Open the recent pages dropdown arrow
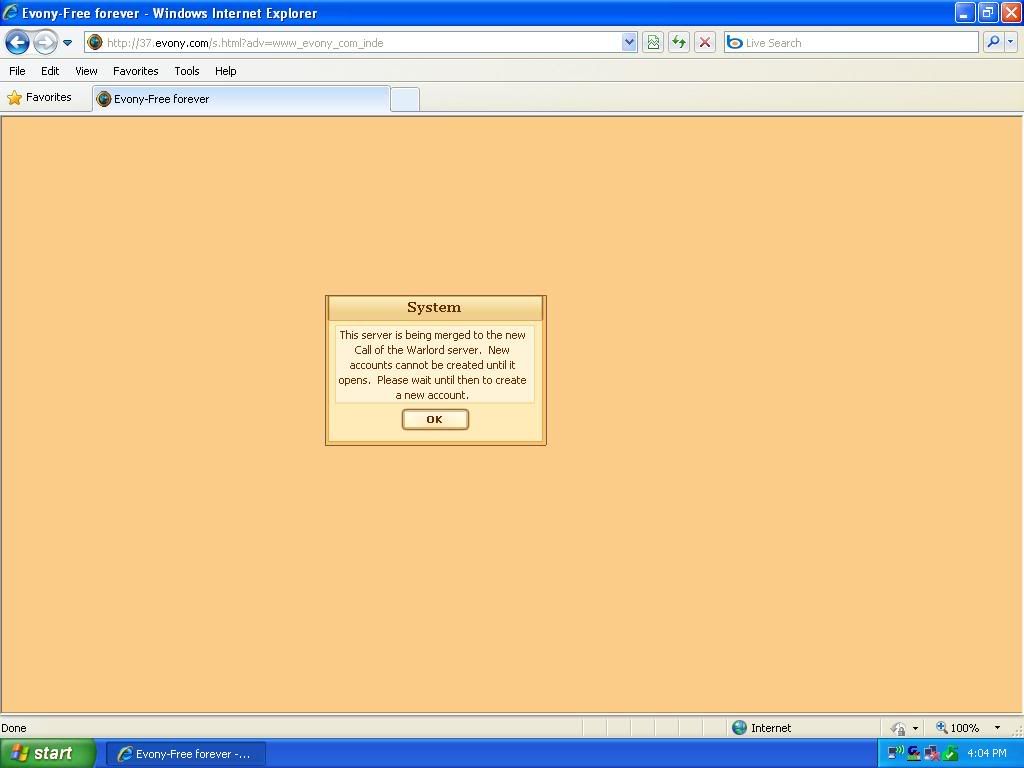1024x768 pixels. [x=68, y=43]
